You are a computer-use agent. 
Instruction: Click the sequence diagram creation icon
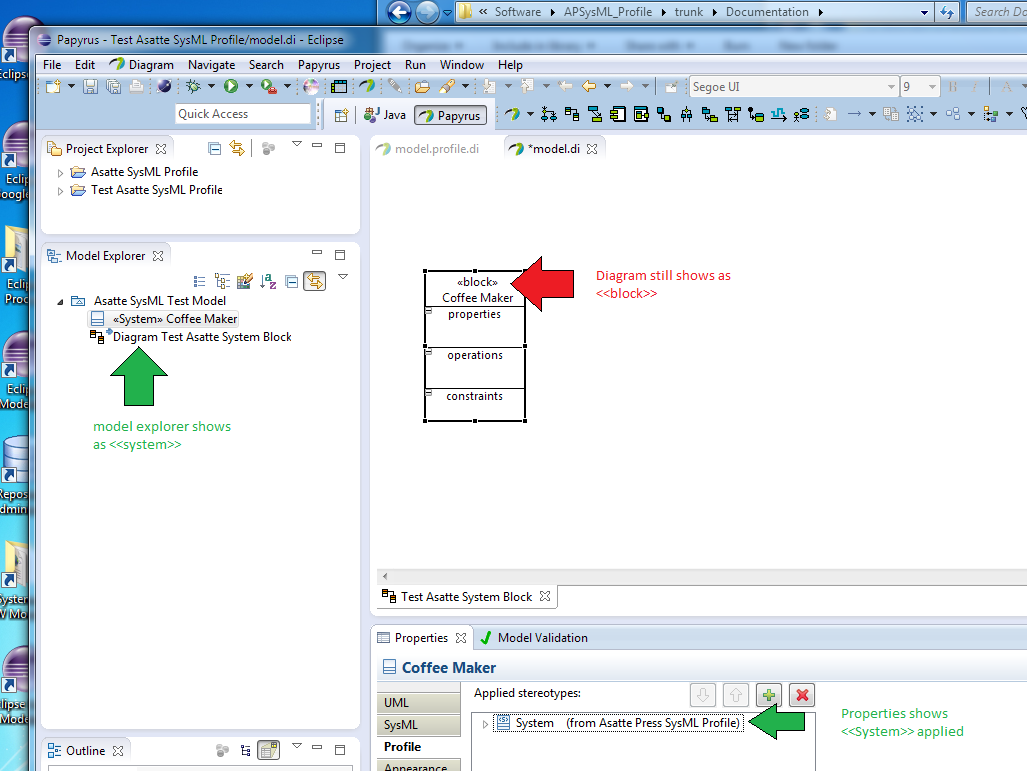pyautogui.click(x=732, y=115)
